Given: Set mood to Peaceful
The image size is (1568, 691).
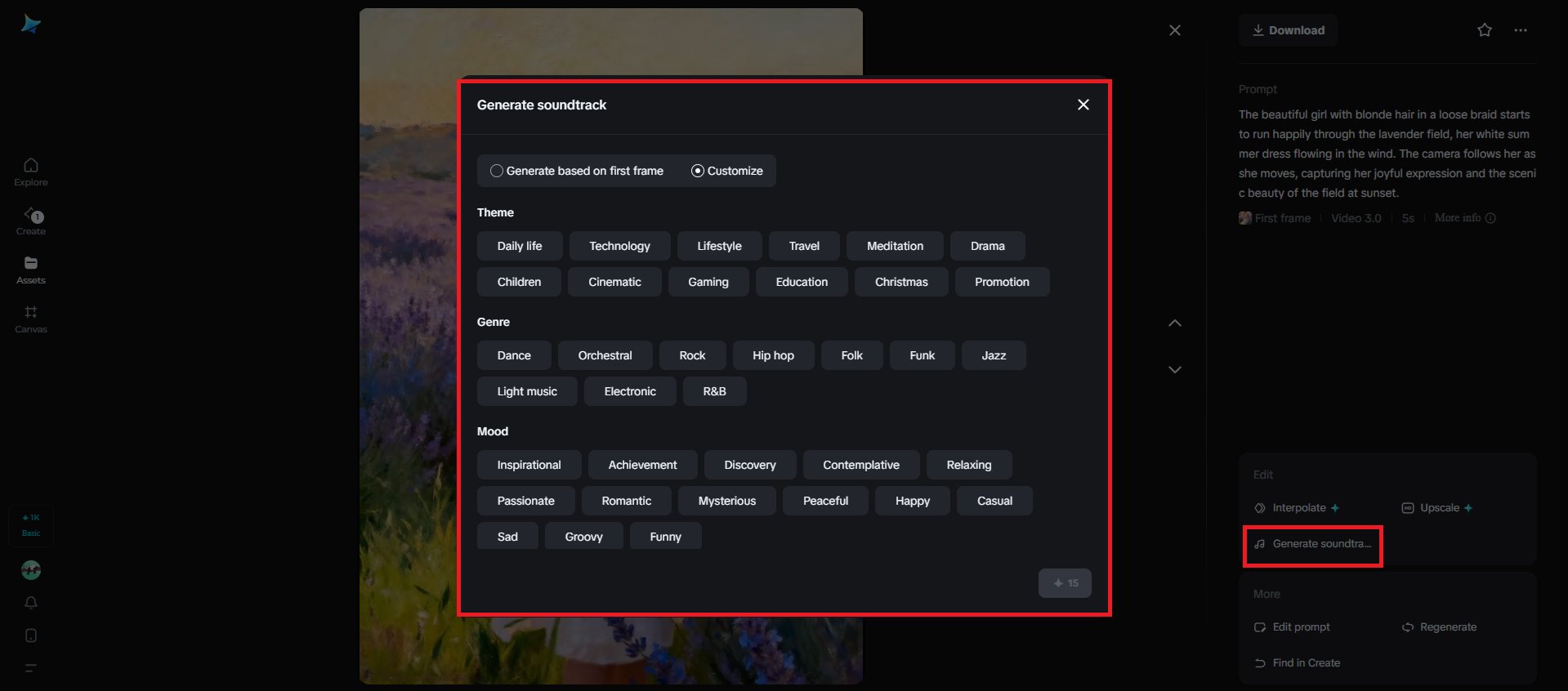Looking at the screenshot, I should coord(826,501).
